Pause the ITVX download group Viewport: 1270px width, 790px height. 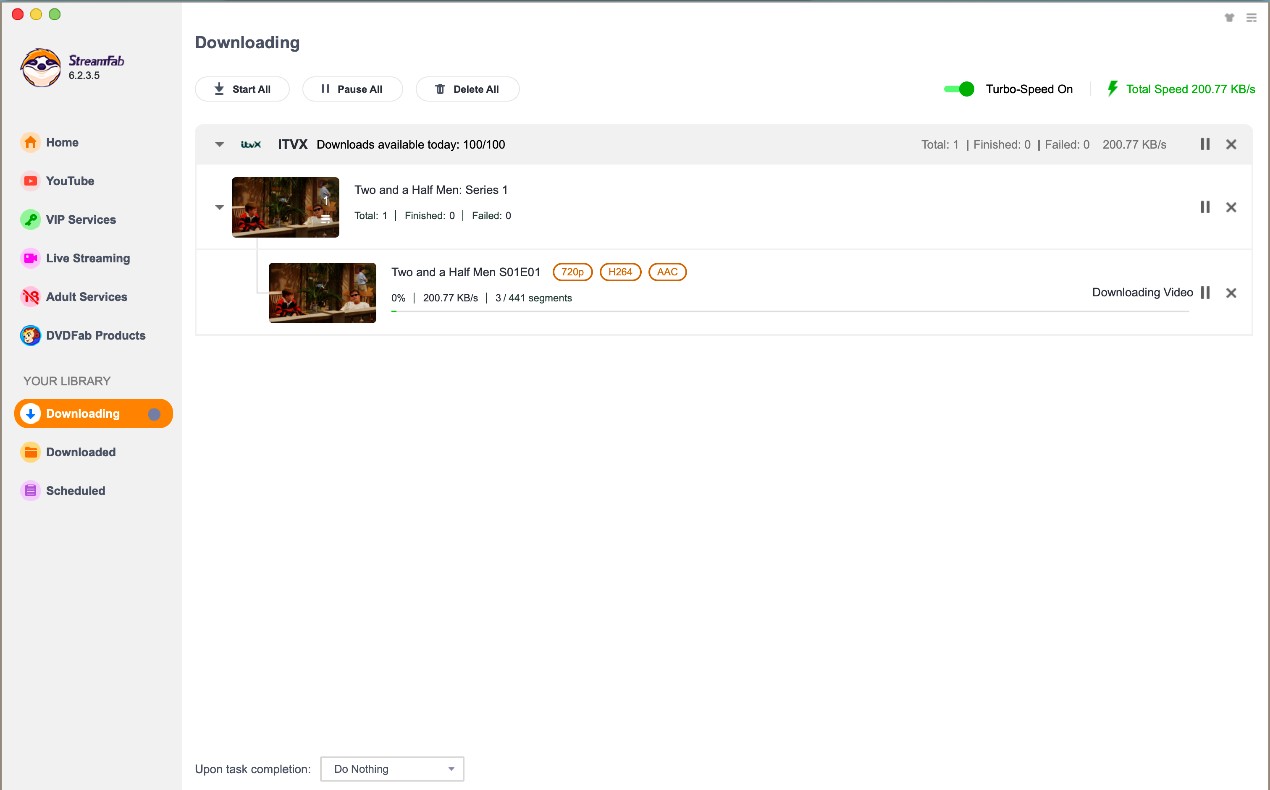pos(1205,144)
